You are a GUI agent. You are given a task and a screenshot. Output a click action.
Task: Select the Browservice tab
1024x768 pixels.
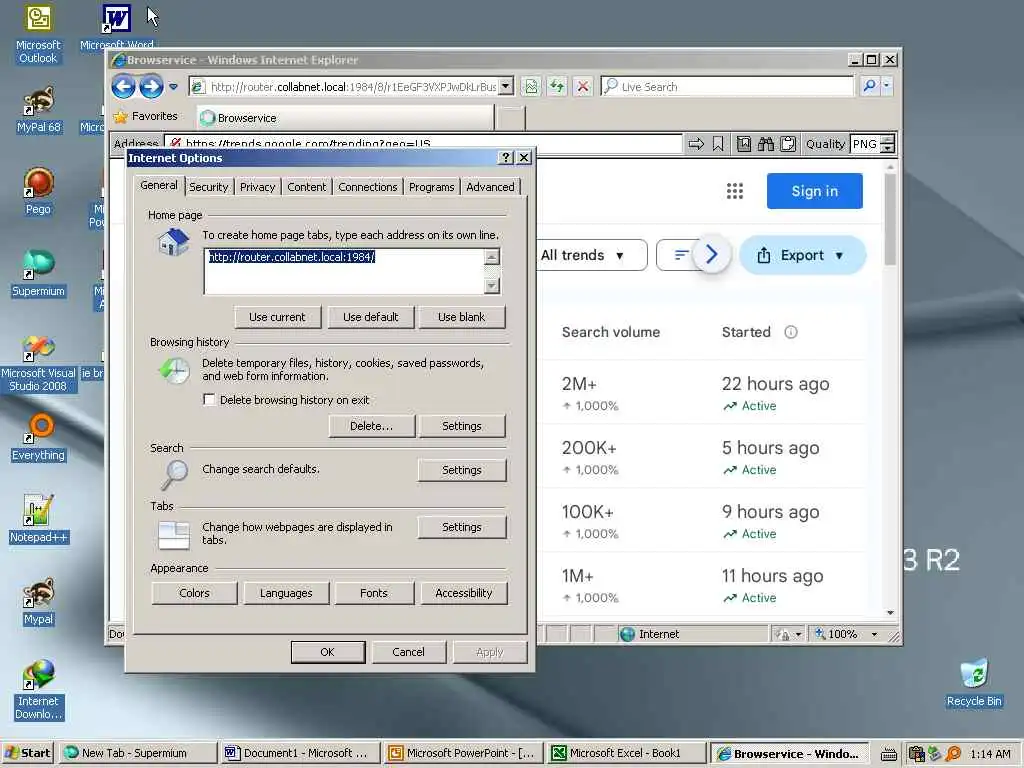tap(345, 118)
